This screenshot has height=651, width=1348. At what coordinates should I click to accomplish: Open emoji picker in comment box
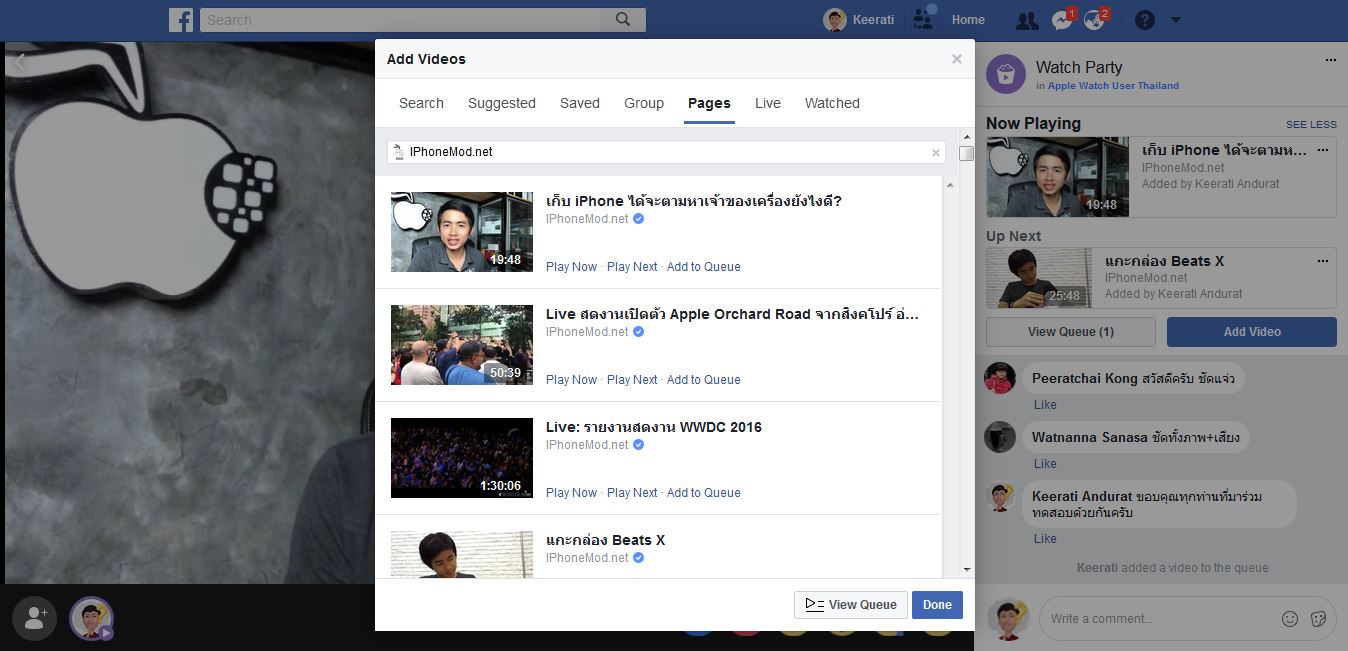coord(1290,619)
